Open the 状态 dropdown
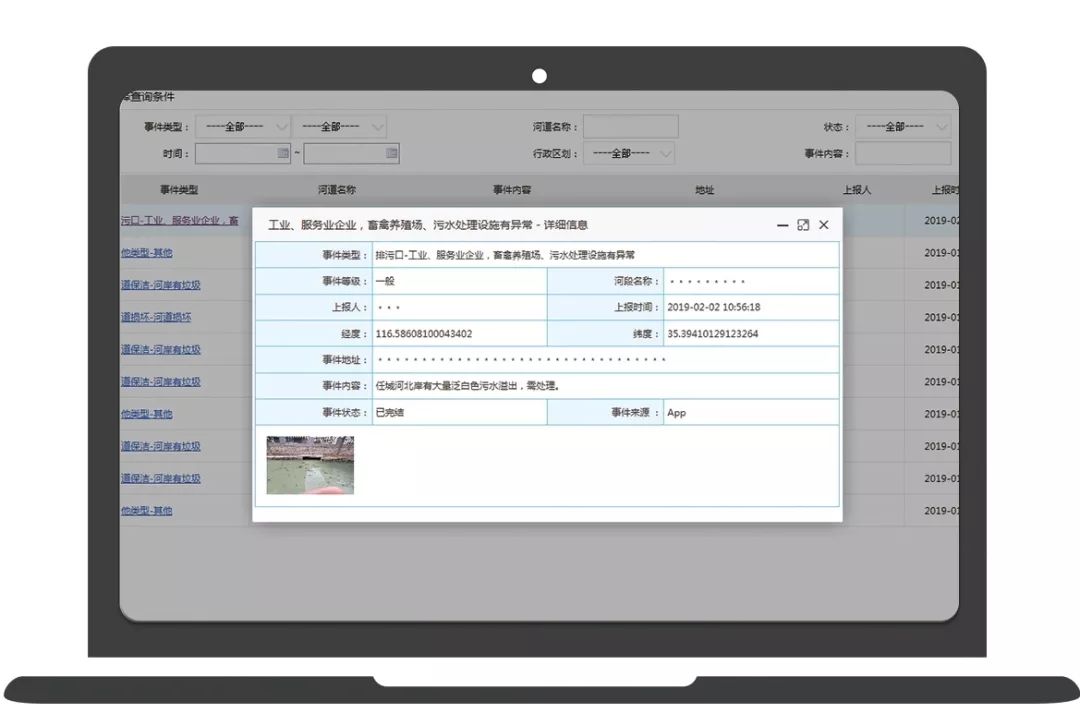The image size is (1080, 725). tap(903, 127)
